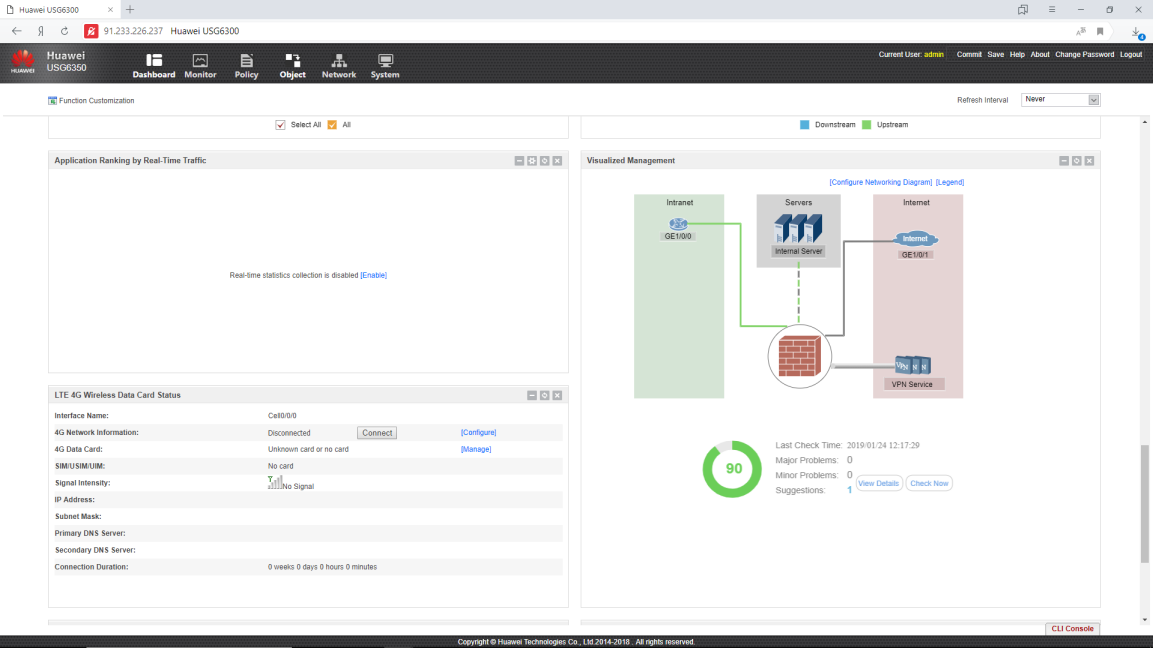Click the Downstream blue legend swatch
Screen dimensions: 1153x648
tap(804, 125)
